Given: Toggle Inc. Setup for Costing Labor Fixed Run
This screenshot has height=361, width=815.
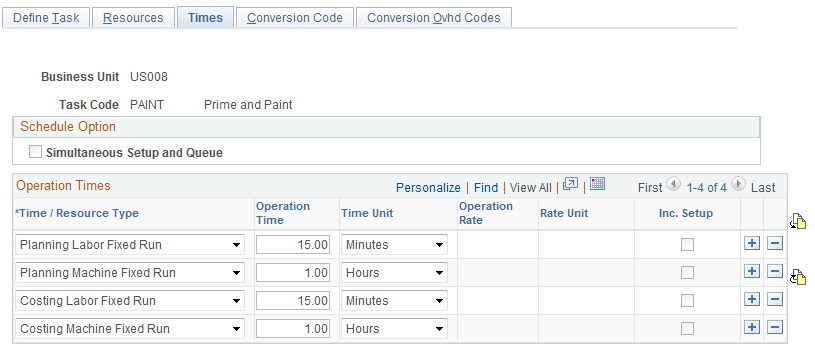Looking at the screenshot, I should pyautogui.click(x=687, y=301).
